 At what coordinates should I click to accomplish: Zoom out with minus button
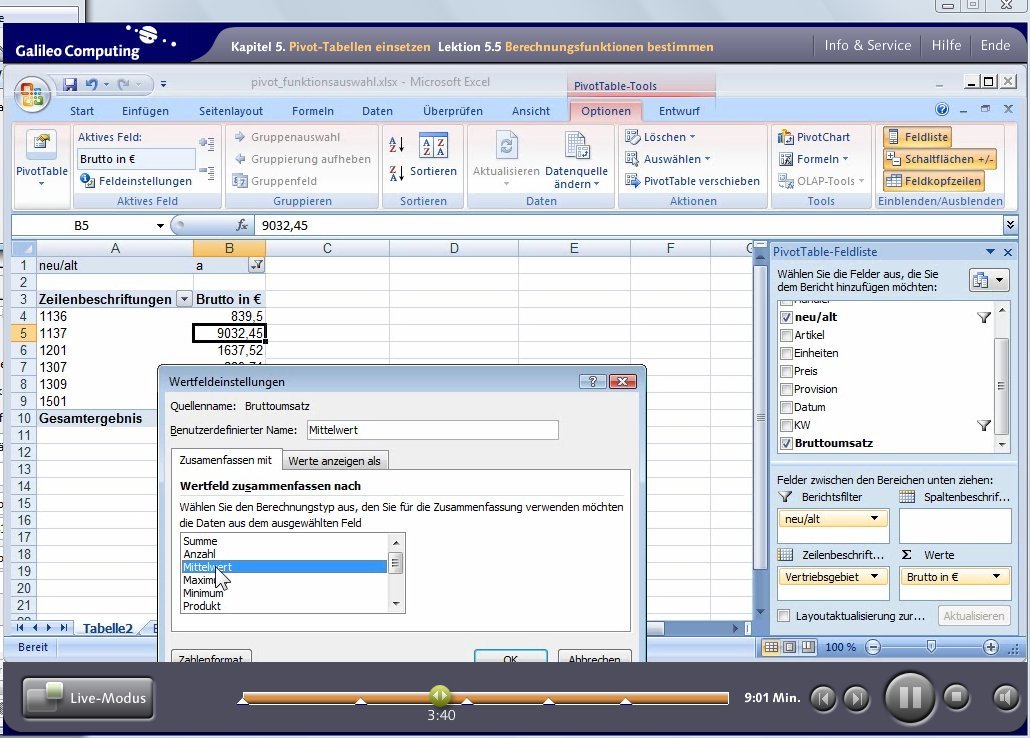coord(872,647)
